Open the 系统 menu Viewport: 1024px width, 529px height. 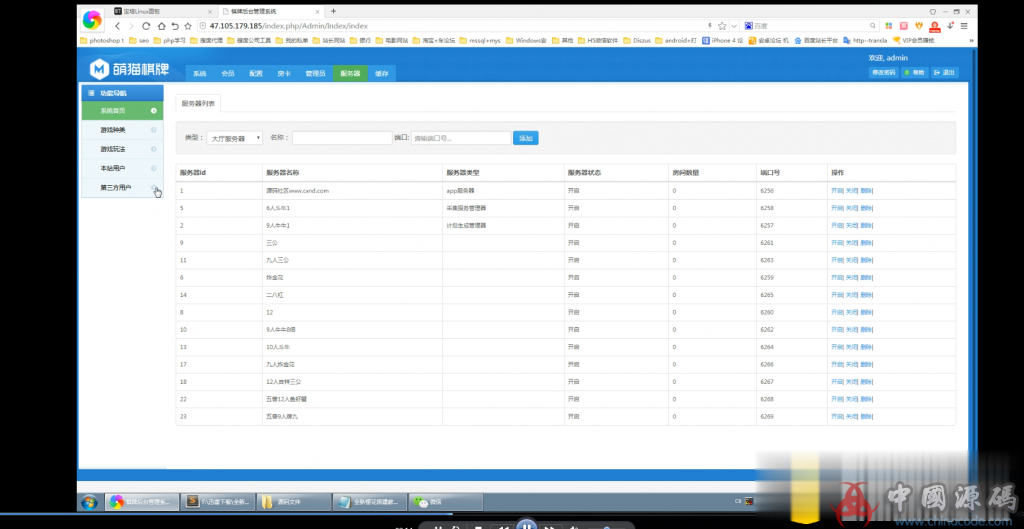199,74
